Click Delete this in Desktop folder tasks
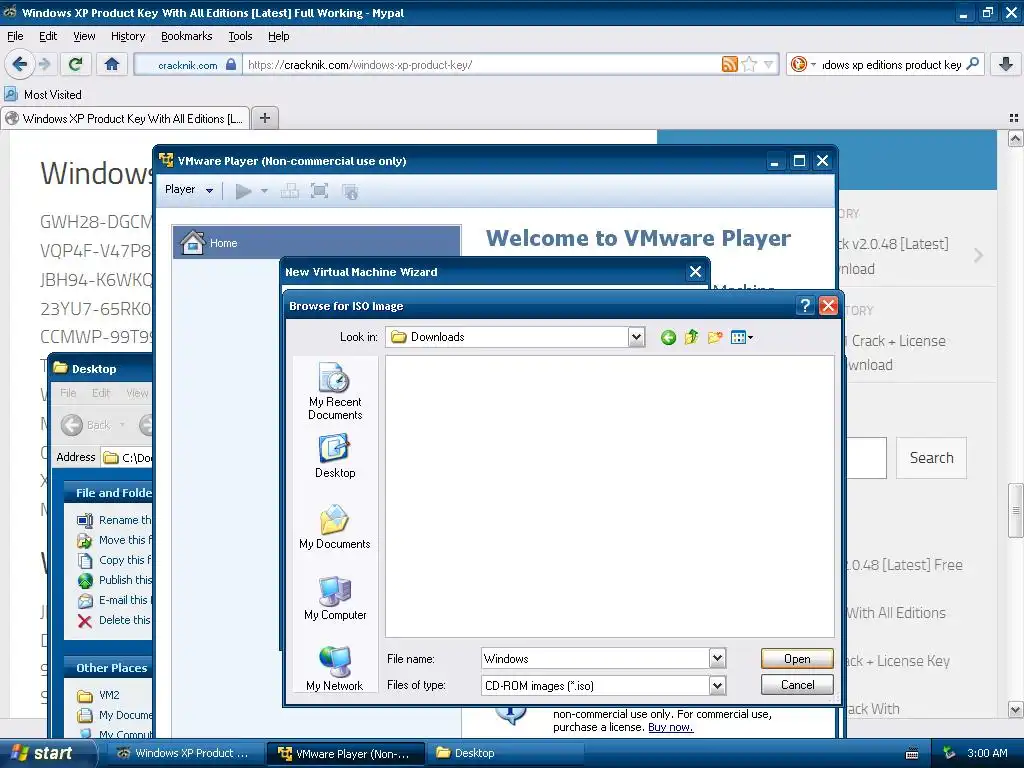This screenshot has height=768, width=1024. [114, 620]
